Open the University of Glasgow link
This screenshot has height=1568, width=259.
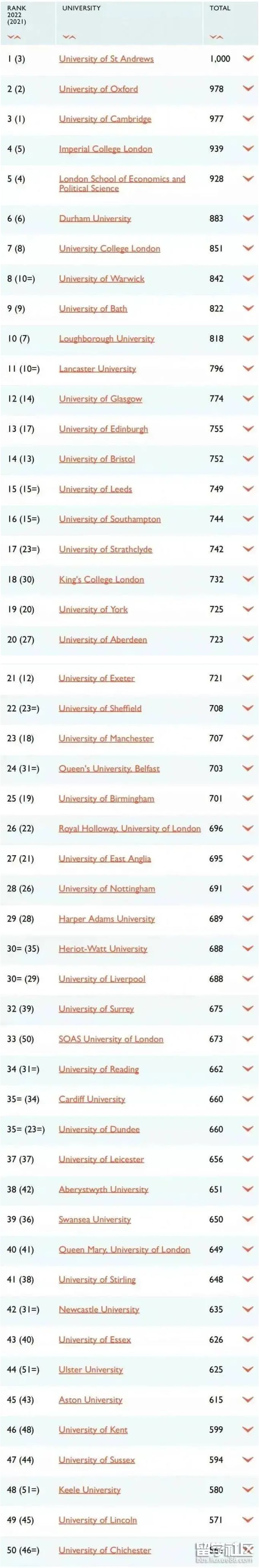tap(100, 399)
